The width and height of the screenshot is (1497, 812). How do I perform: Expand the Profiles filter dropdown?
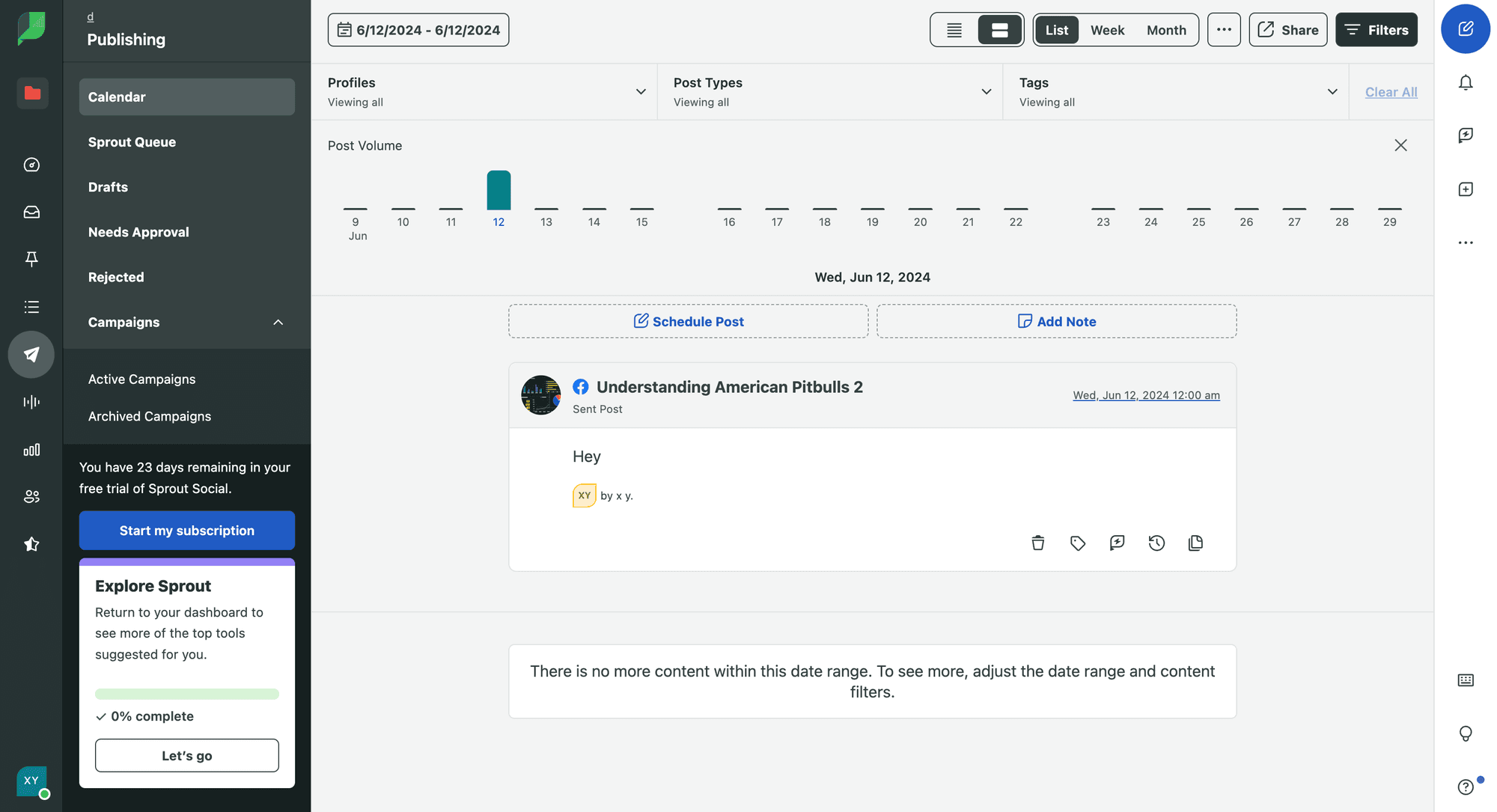(641, 92)
